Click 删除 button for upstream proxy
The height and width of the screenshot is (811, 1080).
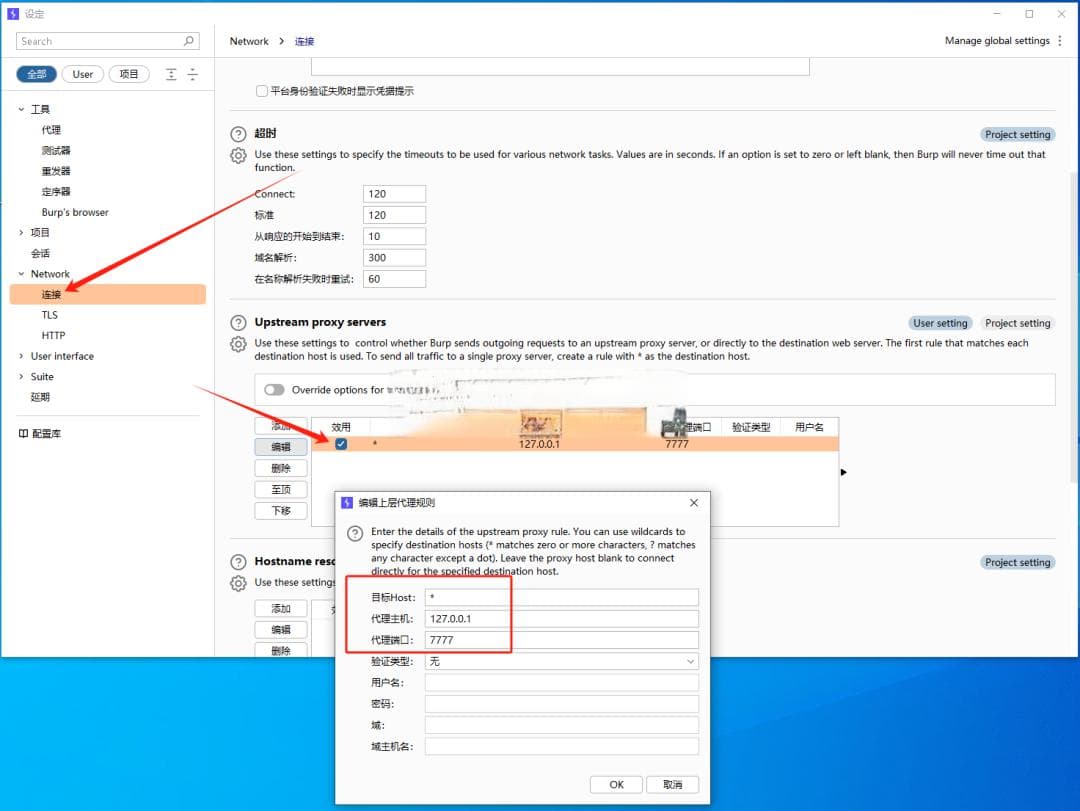click(281, 469)
